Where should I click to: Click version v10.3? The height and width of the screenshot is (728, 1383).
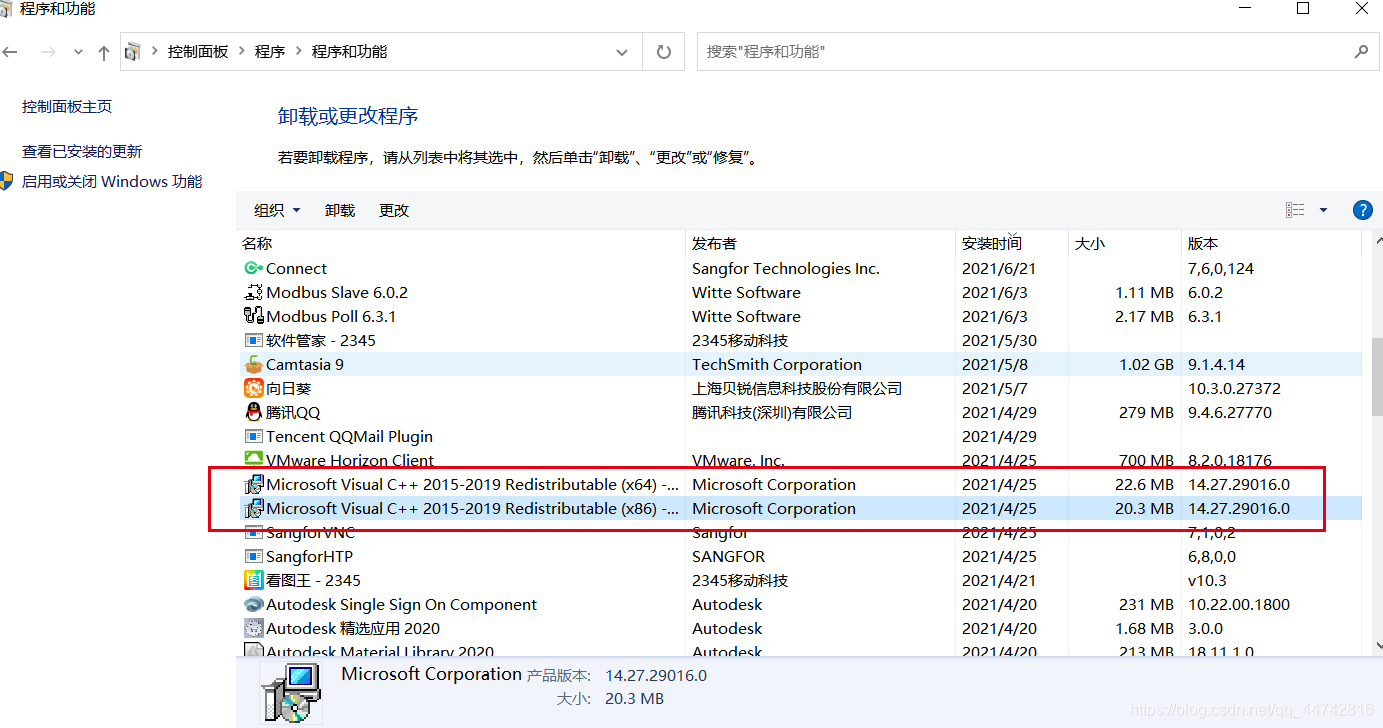click(1207, 580)
